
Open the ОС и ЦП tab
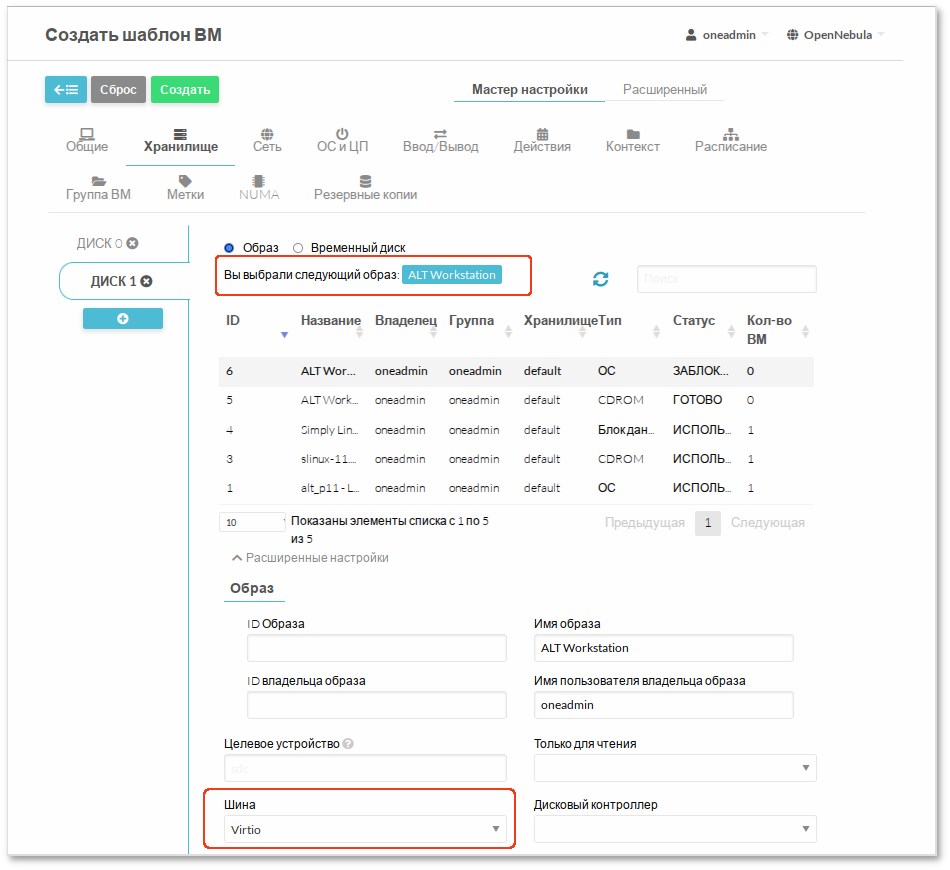click(342, 140)
